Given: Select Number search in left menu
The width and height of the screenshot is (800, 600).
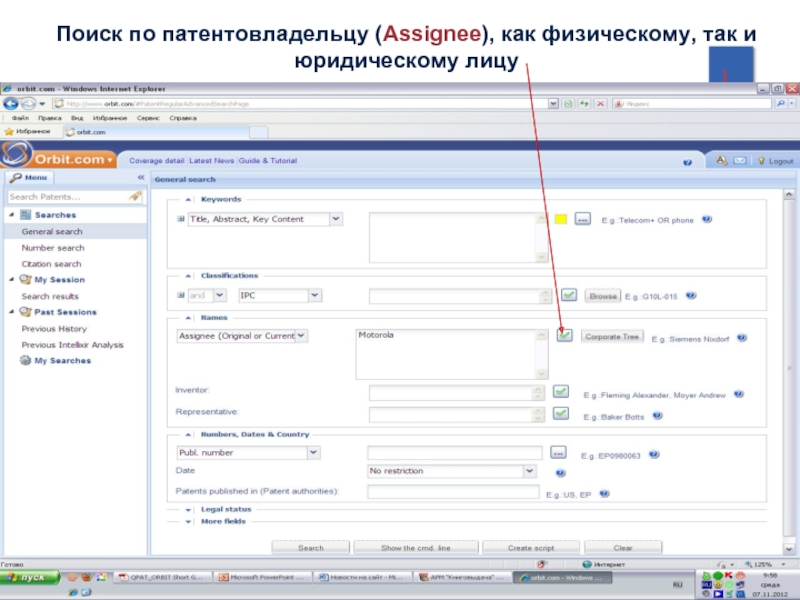Looking at the screenshot, I should 53,247.
